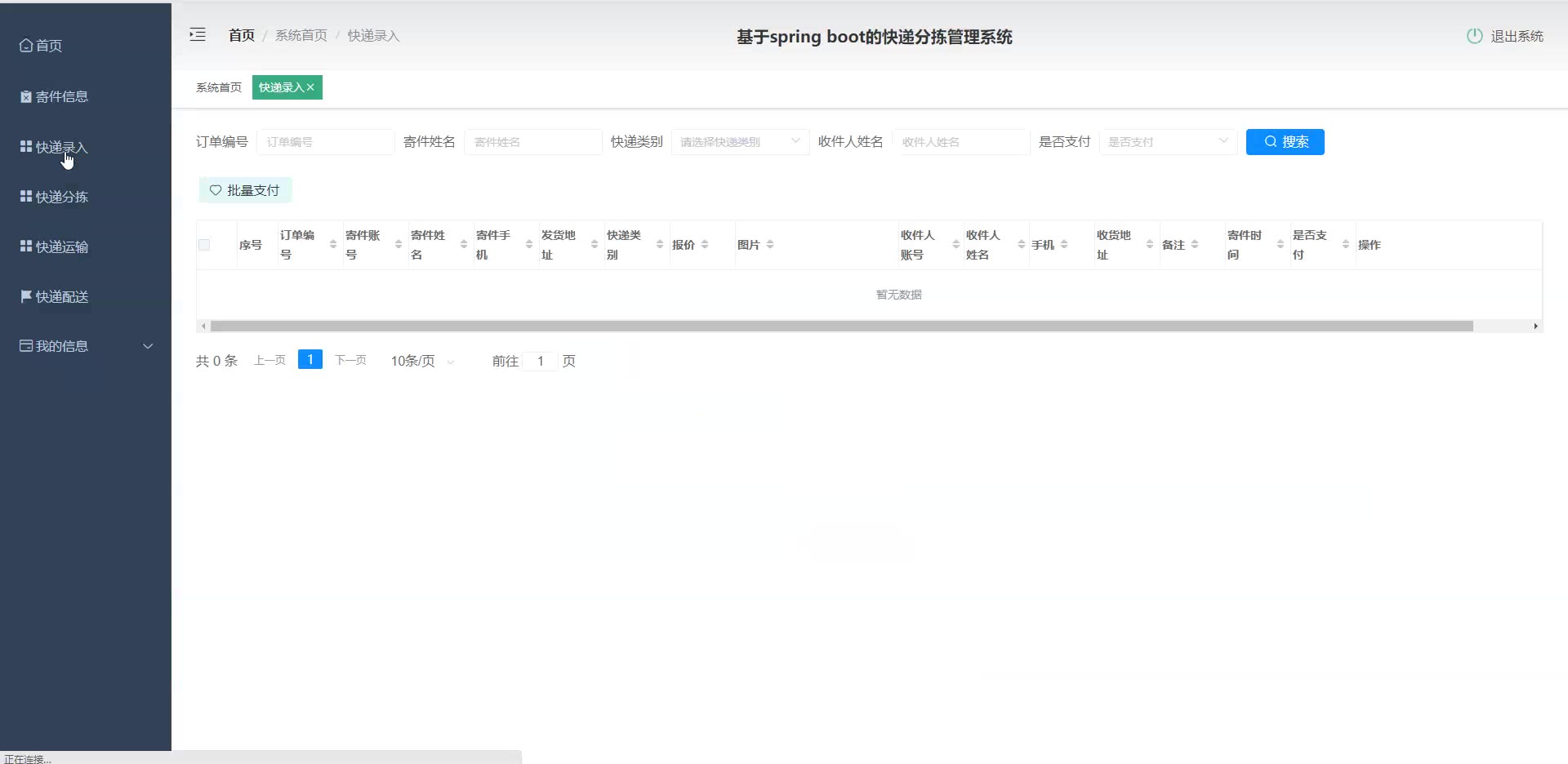
Task: Focus the 收件人姓名 input field
Action: 960,142
